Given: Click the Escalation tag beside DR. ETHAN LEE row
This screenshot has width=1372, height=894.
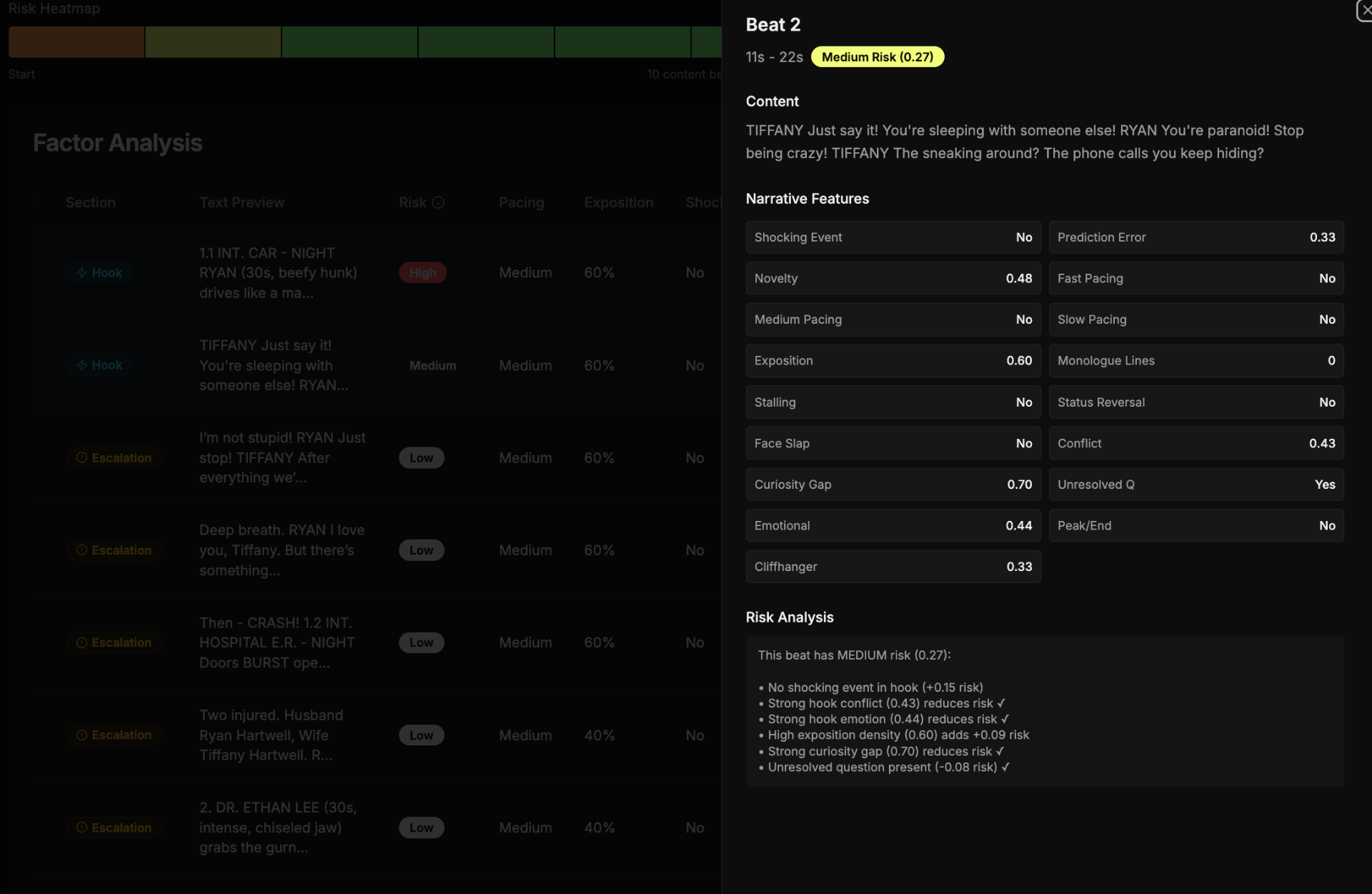Looking at the screenshot, I should pyautogui.click(x=114, y=828).
